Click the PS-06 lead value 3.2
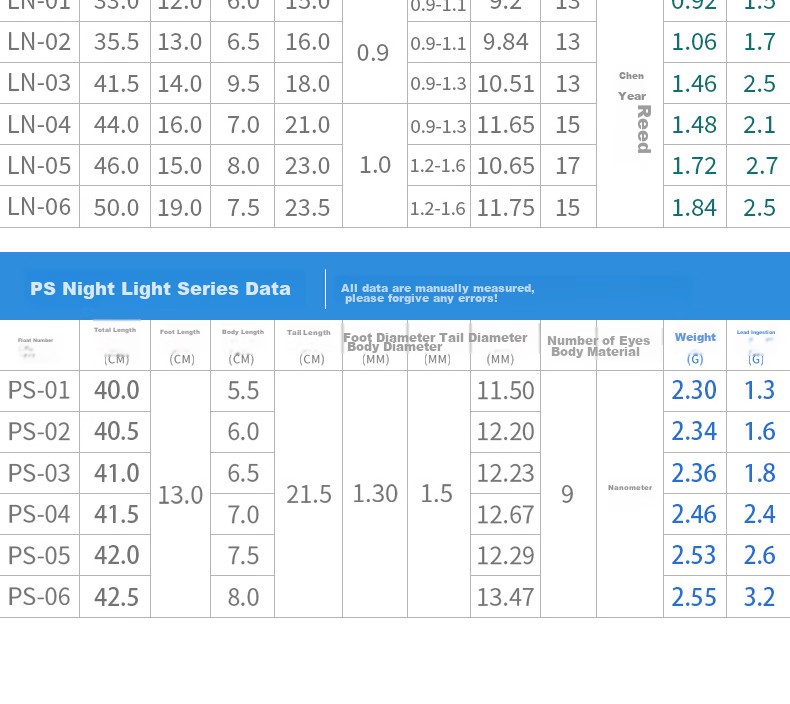 759,597
